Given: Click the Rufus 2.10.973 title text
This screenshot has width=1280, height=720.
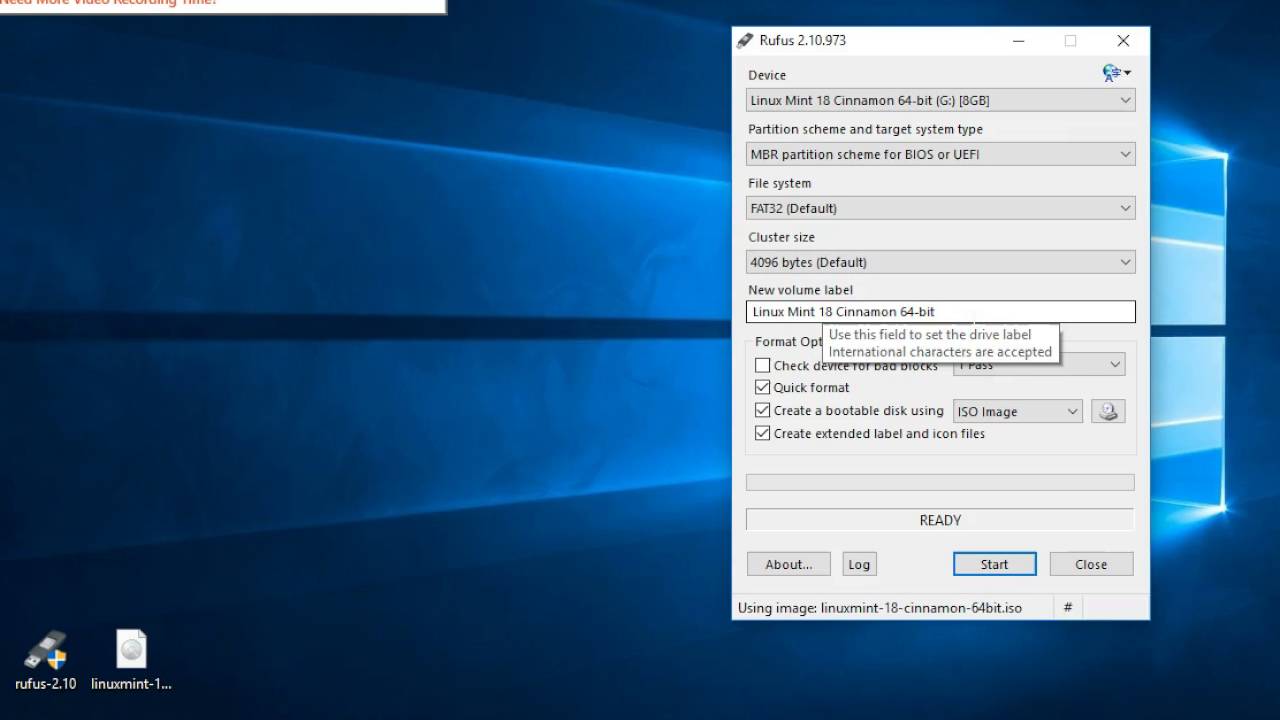Looking at the screenshot, I should (803, 41).
